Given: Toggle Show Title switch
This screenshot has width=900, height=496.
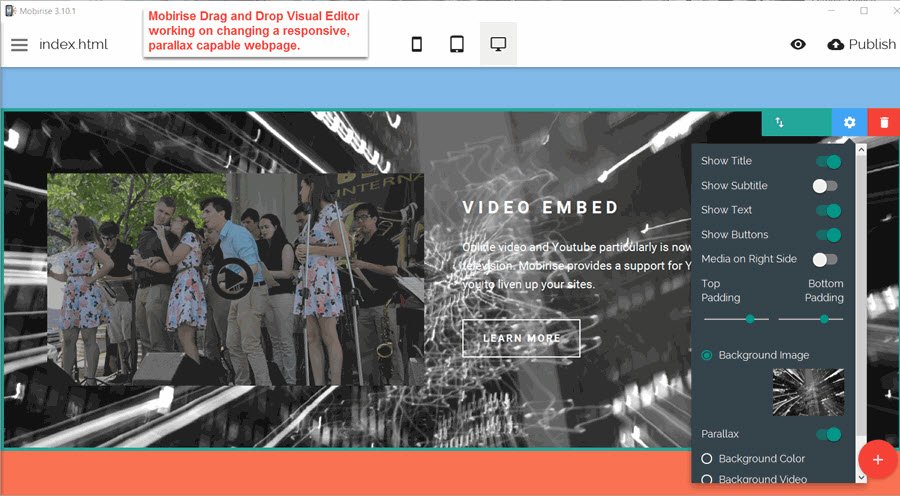Looking at the screenshot, I should tap(828, 162).
